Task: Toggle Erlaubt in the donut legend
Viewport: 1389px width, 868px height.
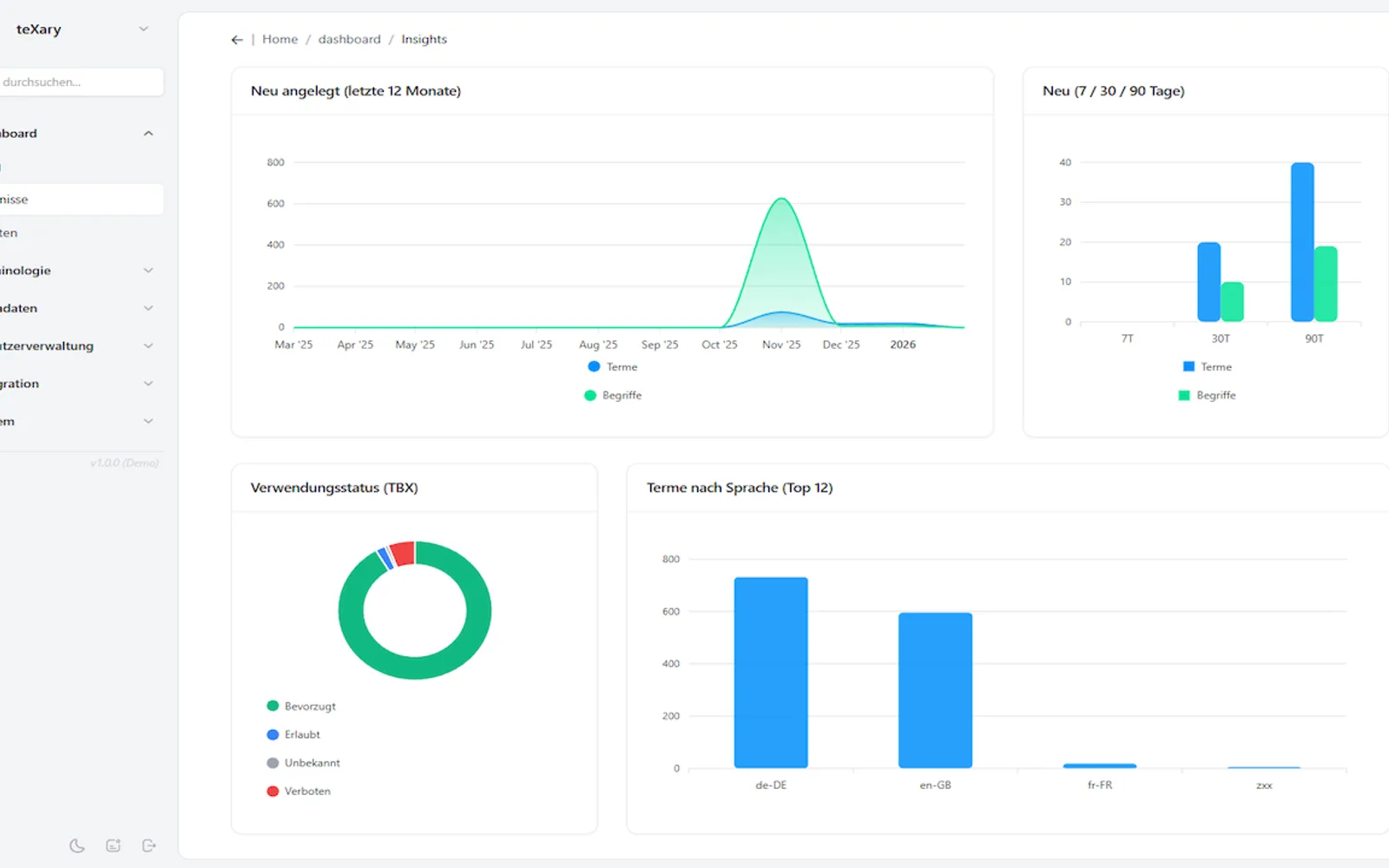Action: click(x=293, y=735)
